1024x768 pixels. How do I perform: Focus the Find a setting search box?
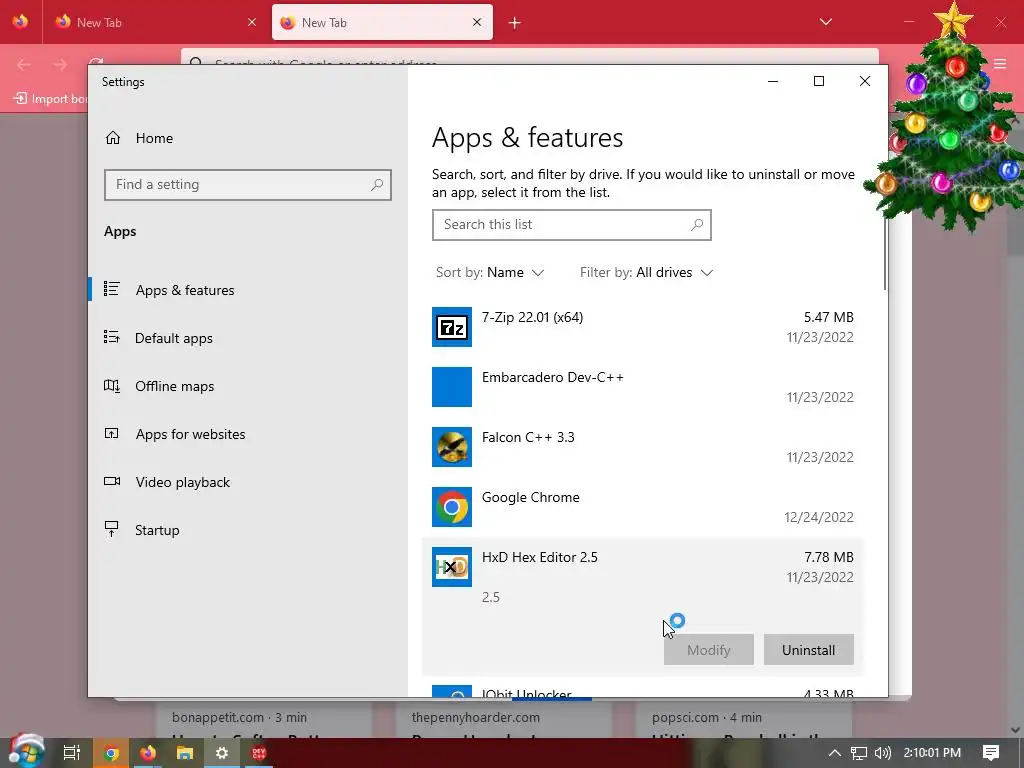click(248, 185)
